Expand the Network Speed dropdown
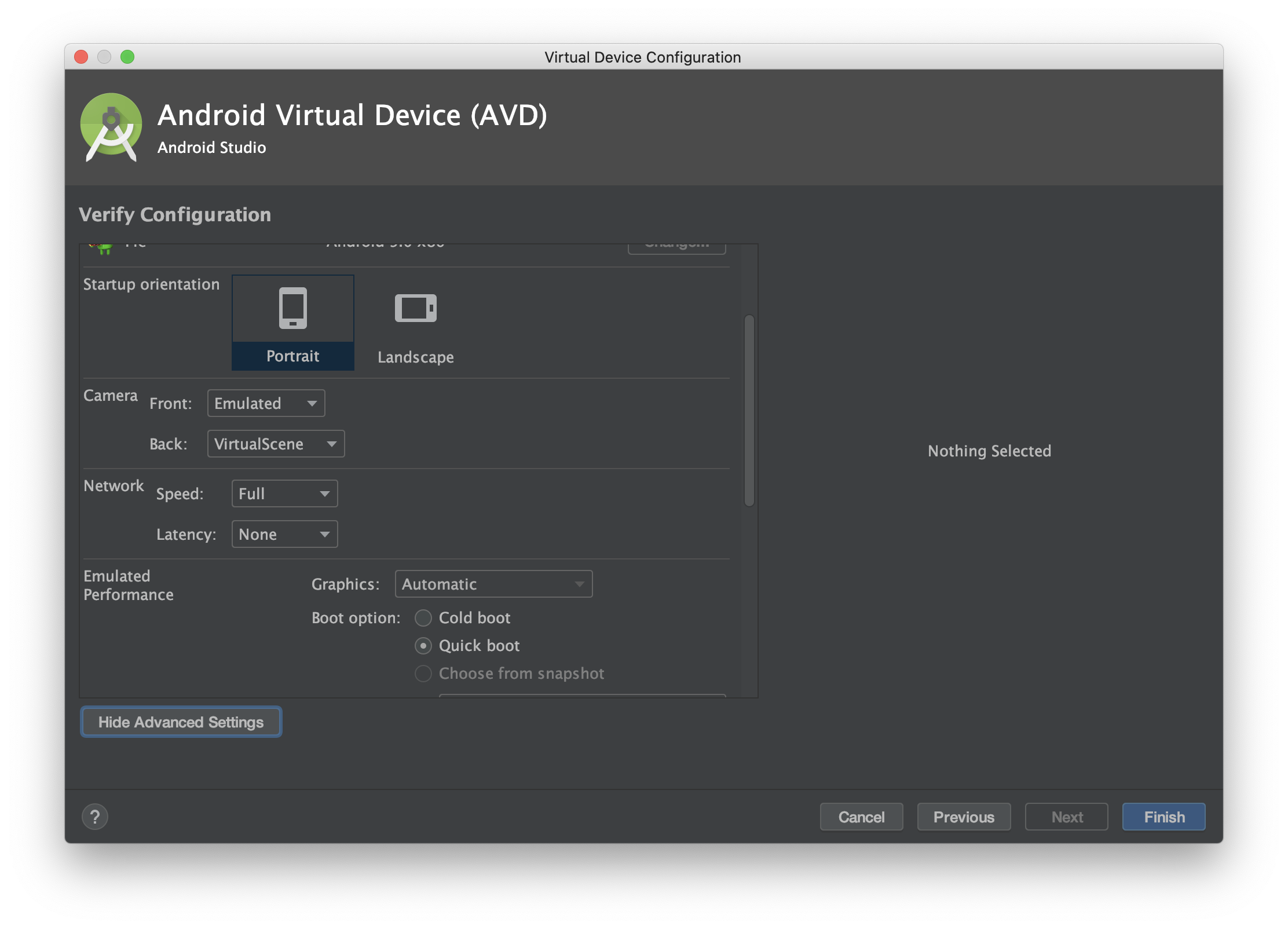 pos(284,493)
